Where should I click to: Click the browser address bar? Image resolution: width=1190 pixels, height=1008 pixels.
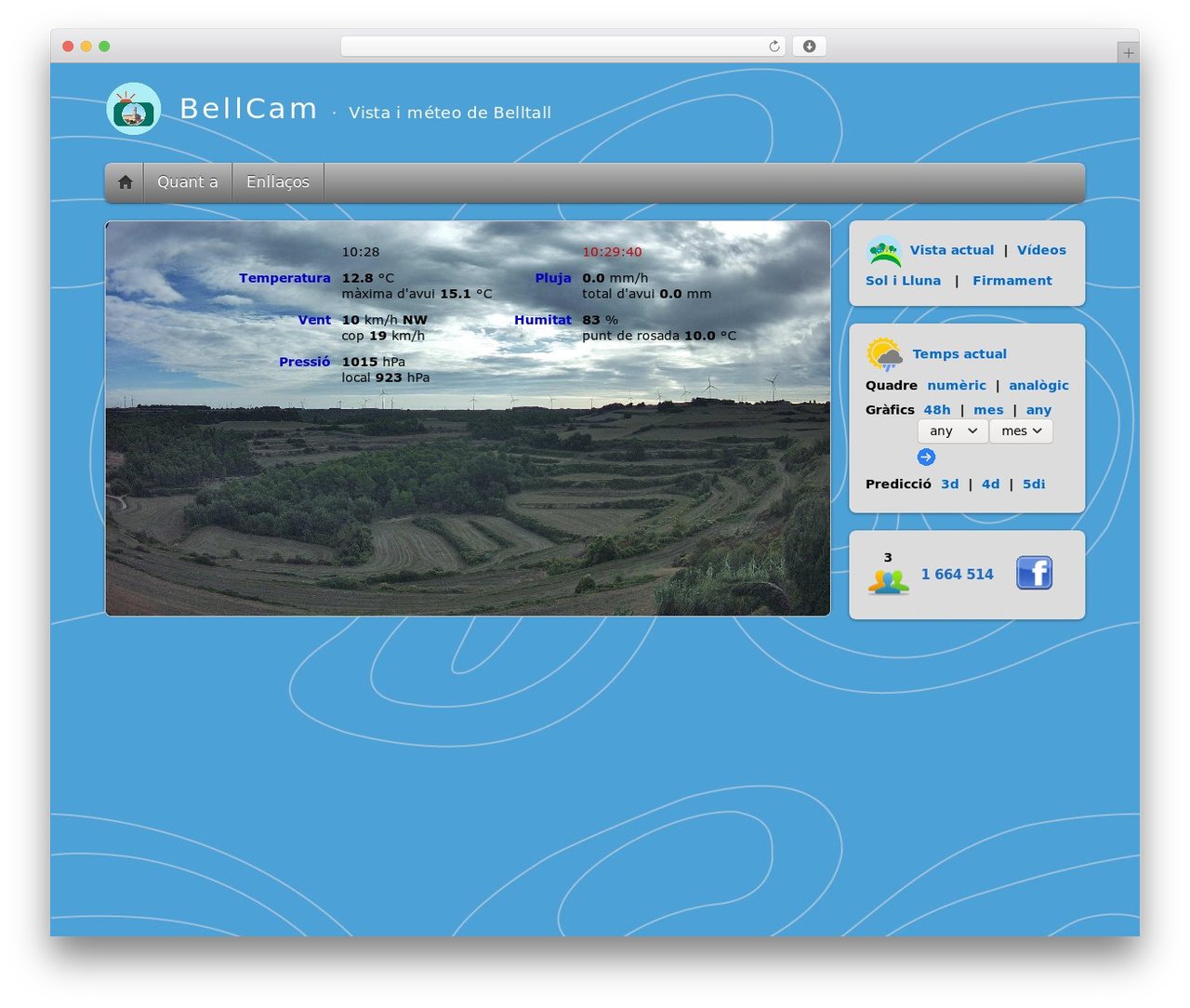point(563,46)
